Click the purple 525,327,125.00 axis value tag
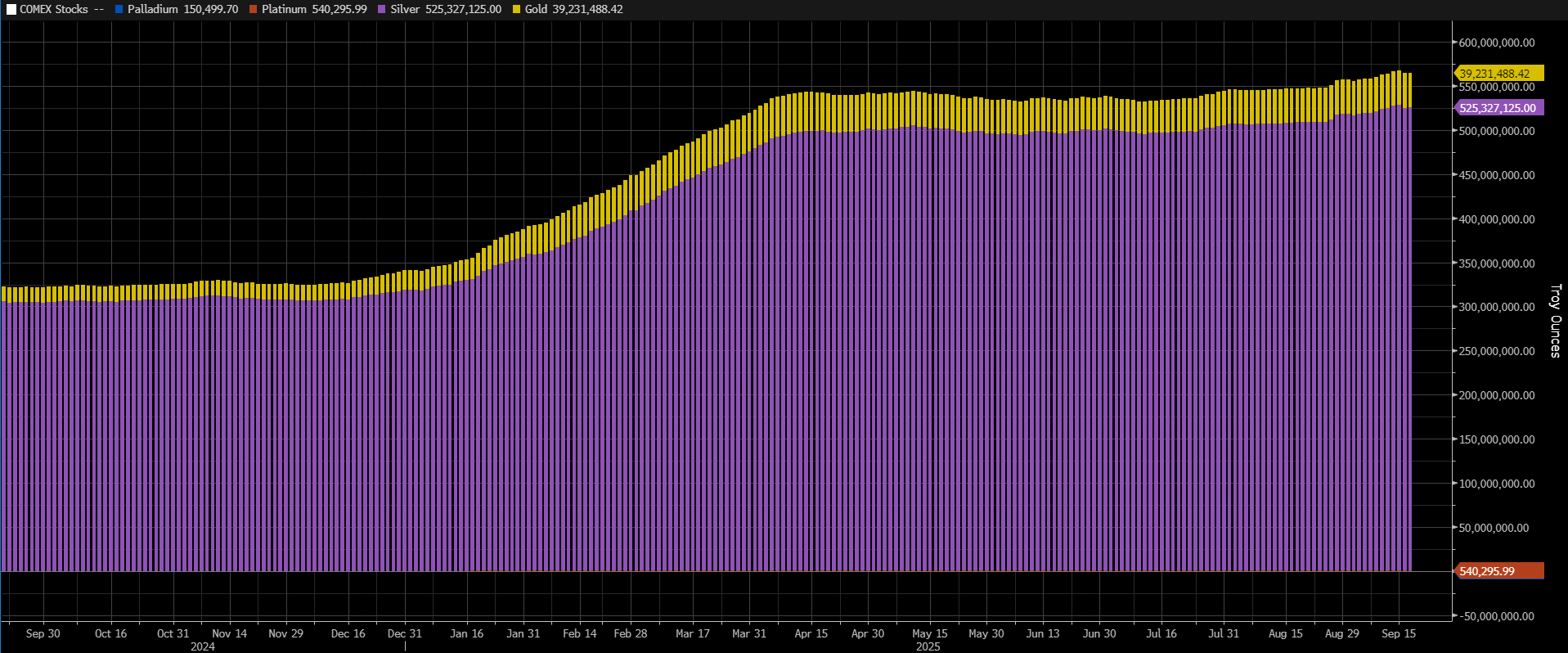 click(1498, 108)
